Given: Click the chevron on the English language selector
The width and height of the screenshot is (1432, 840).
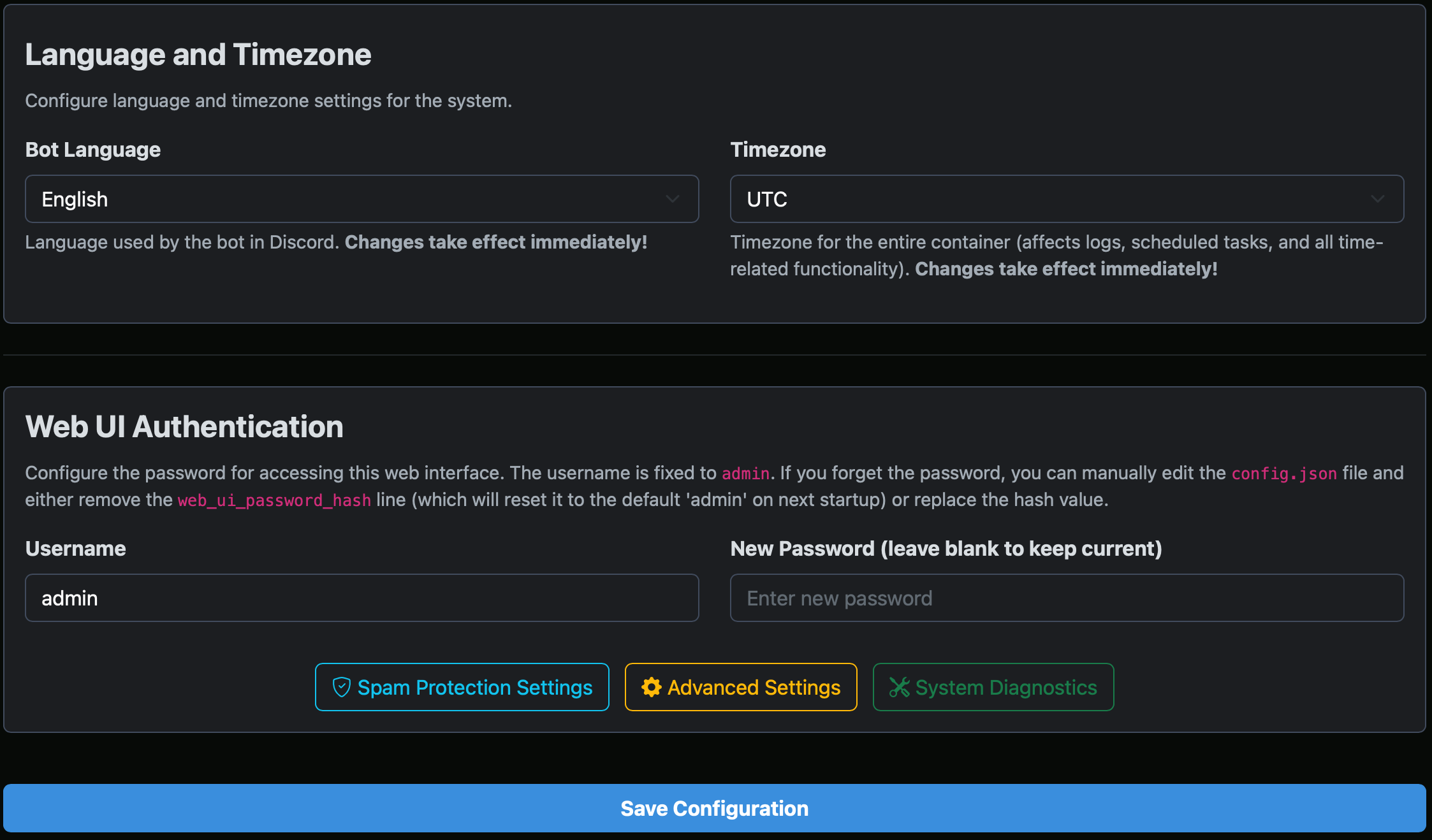Looking at the screenshot, I should click(673, 199).
